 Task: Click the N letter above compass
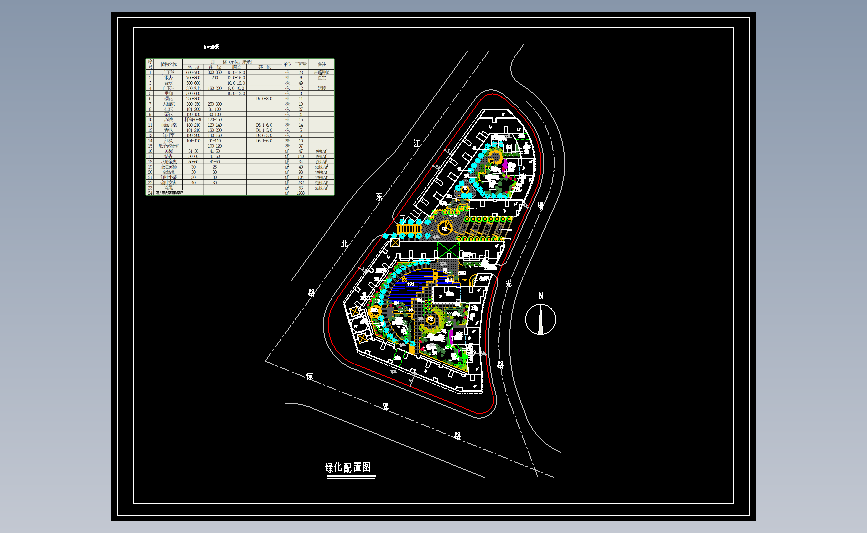pyautogui.click(x=541, y=296)
